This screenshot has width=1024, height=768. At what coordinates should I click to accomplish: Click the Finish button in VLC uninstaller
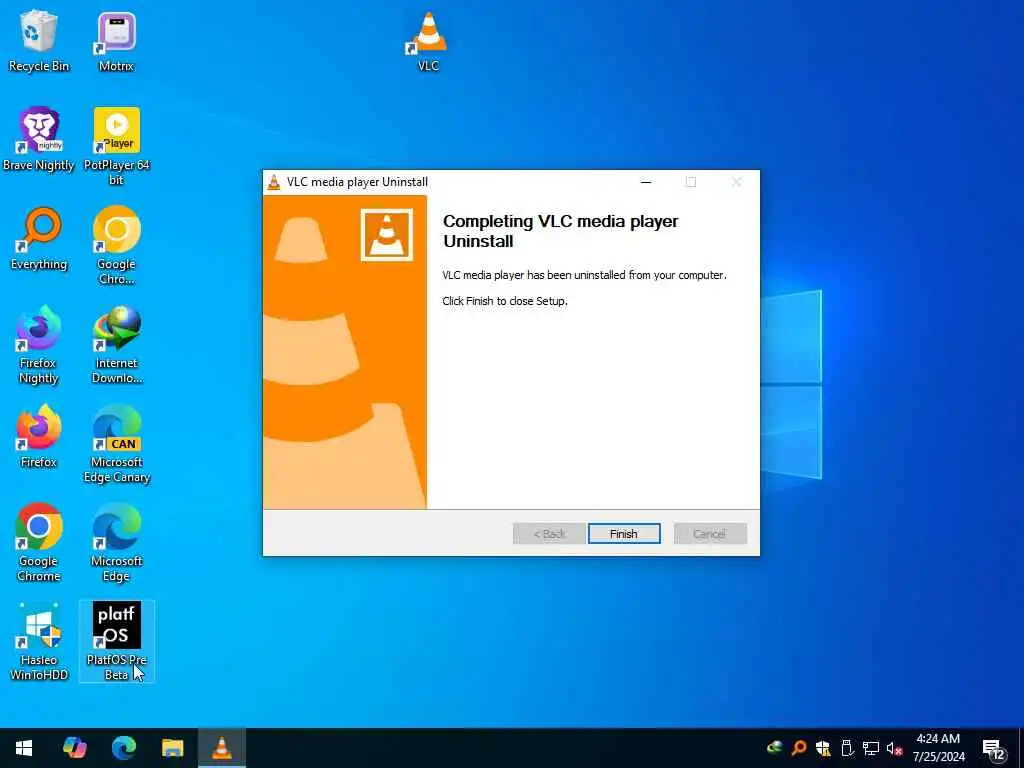coord(624,534)
